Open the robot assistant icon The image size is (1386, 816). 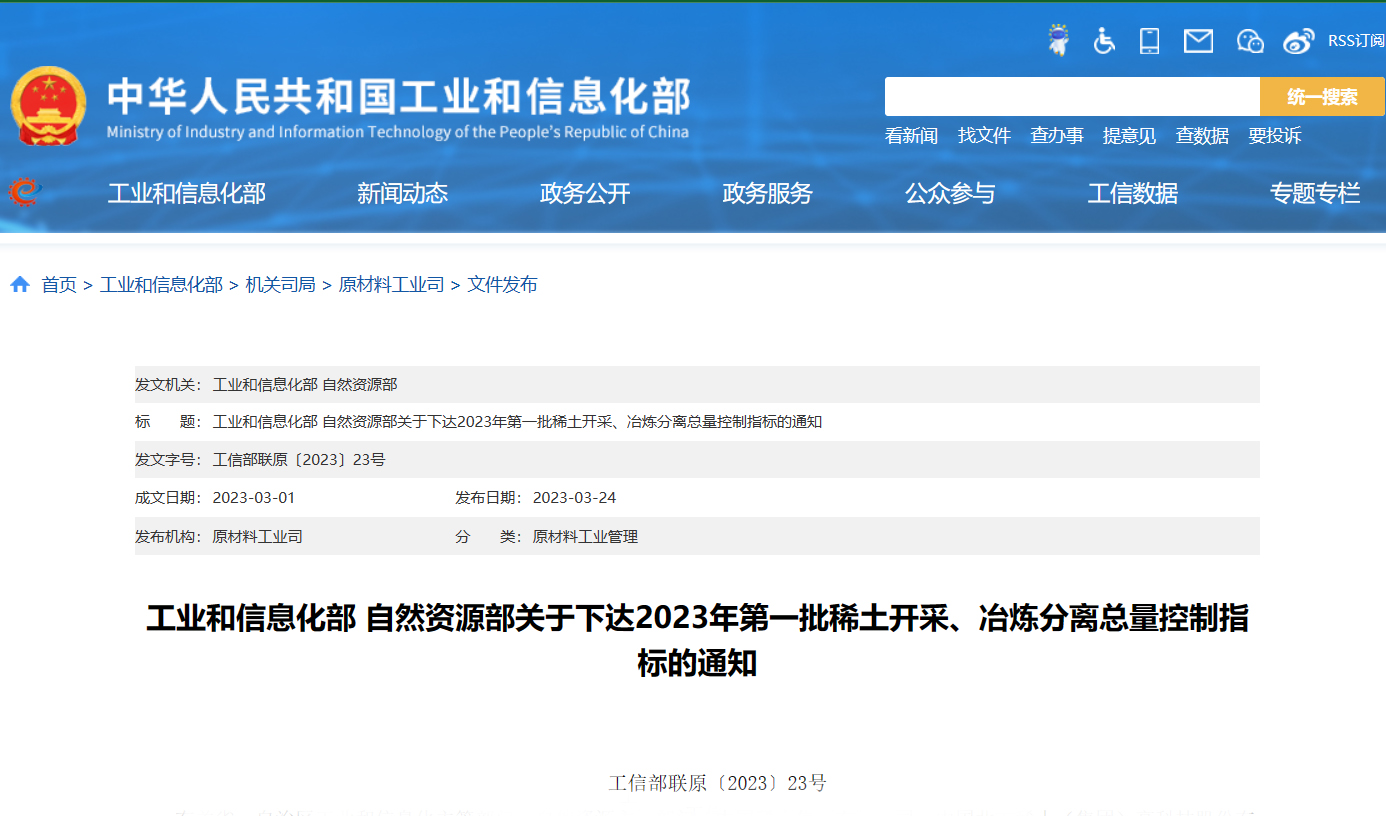coord(1057,41)
